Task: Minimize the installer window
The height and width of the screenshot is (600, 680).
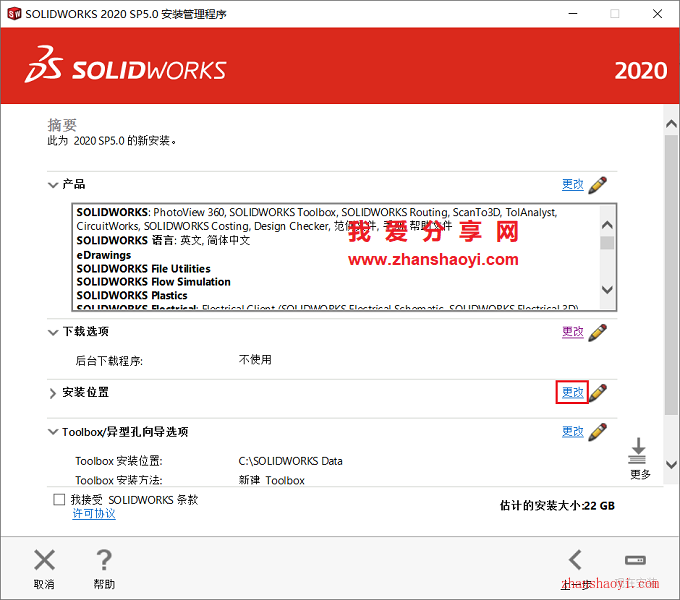Action: [573, 14]
